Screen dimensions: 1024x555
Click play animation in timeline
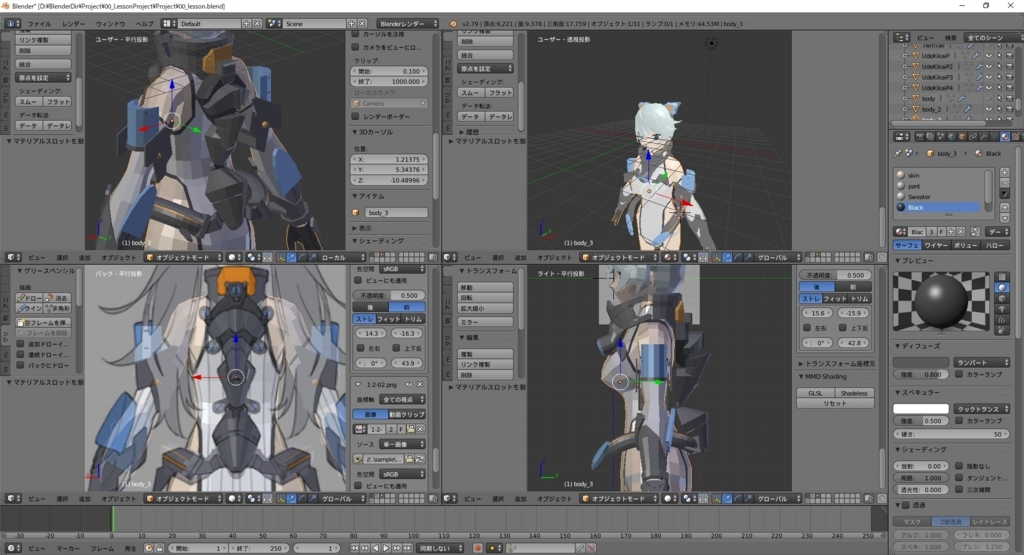click(386, 548)
